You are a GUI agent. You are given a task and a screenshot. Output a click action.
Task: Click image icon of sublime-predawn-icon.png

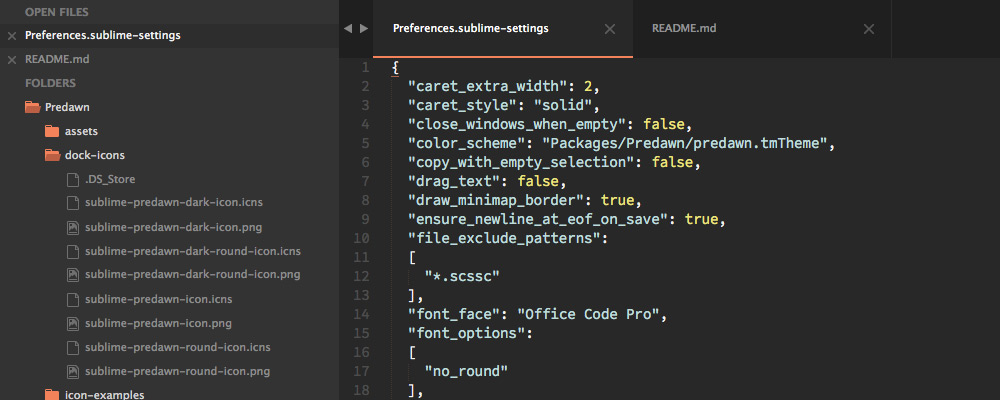click(73, 323)
